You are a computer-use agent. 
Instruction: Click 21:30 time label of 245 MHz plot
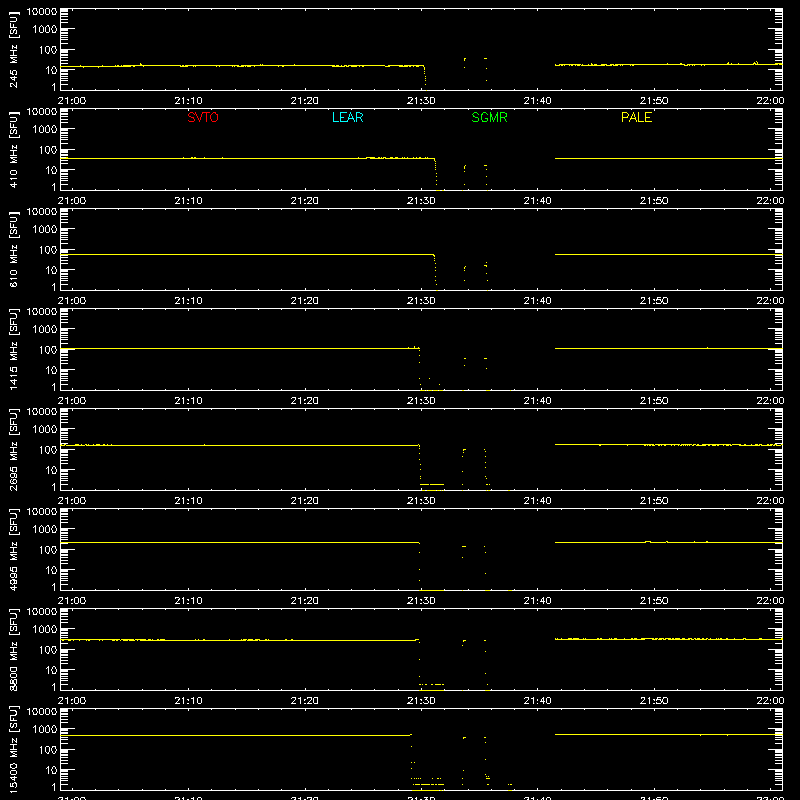click(x=421, y=101)
